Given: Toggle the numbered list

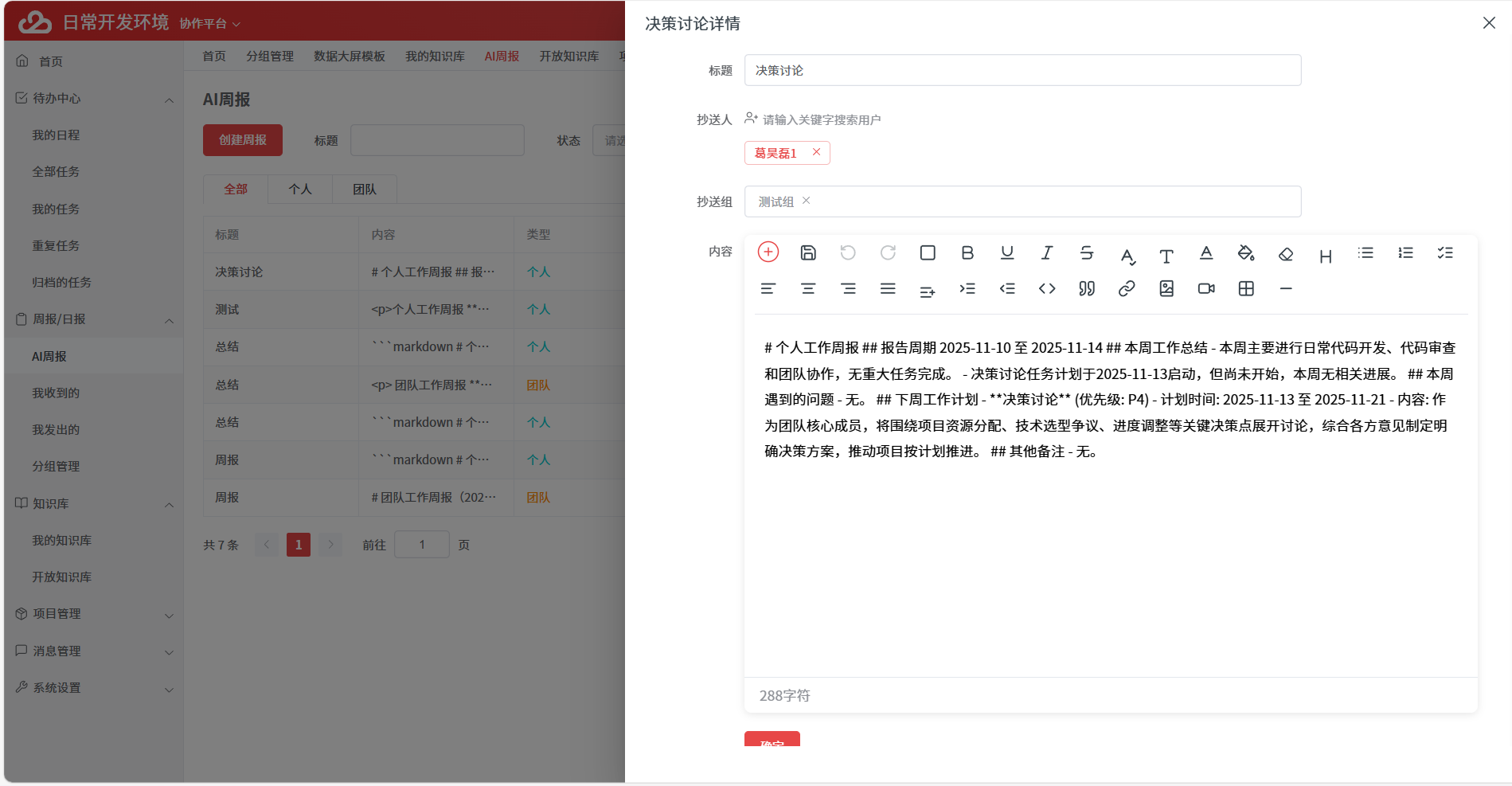Looking at the screenshot, I should (x=1405, y=252).
